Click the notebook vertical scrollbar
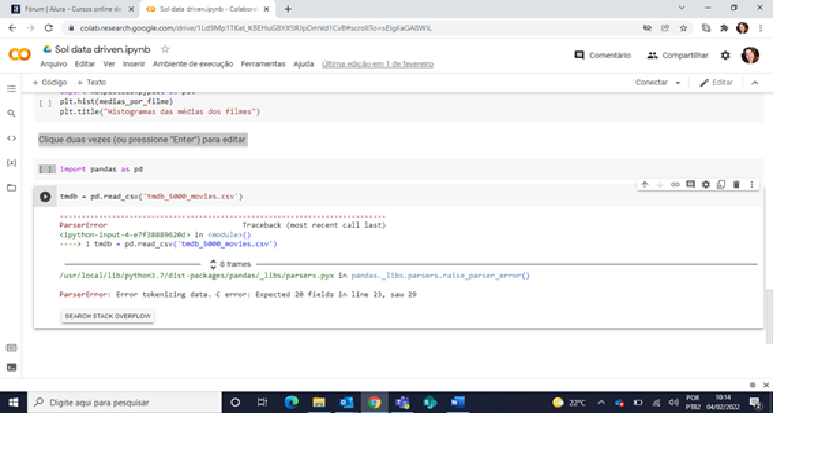The image size is (819, 460). (769, 316)
